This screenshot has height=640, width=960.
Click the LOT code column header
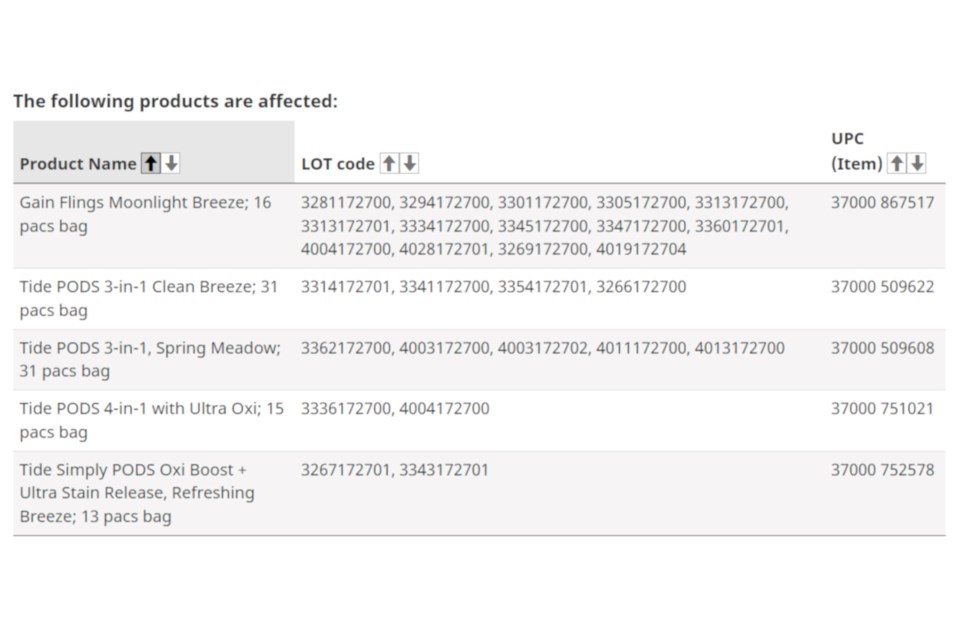(338, 164)
